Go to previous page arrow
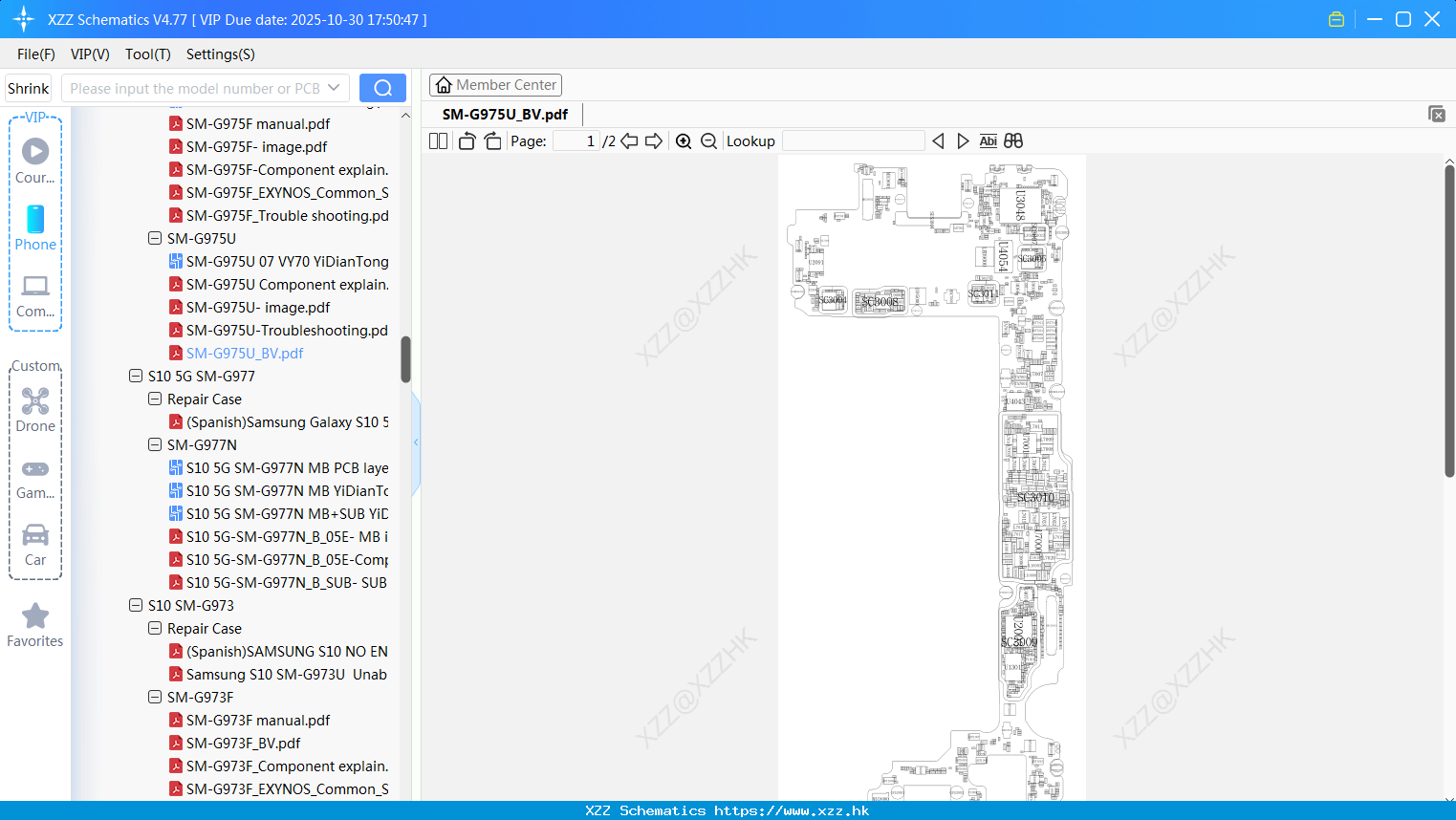The image size is (1456, 820). tap(629, 141)
